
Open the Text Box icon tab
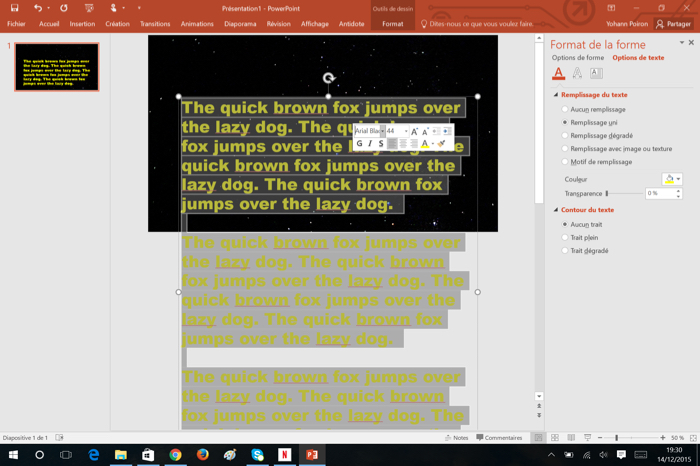(596, 73)
